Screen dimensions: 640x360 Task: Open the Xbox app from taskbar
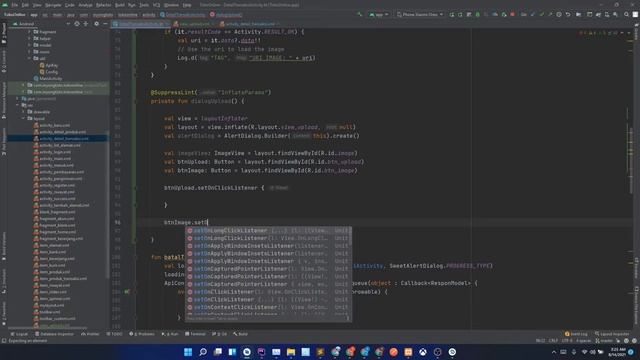click(x=423, y=352)
